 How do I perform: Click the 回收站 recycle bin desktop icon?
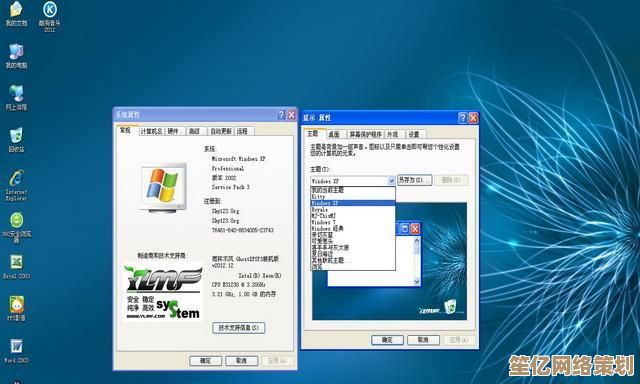click(x=16, y=140)
